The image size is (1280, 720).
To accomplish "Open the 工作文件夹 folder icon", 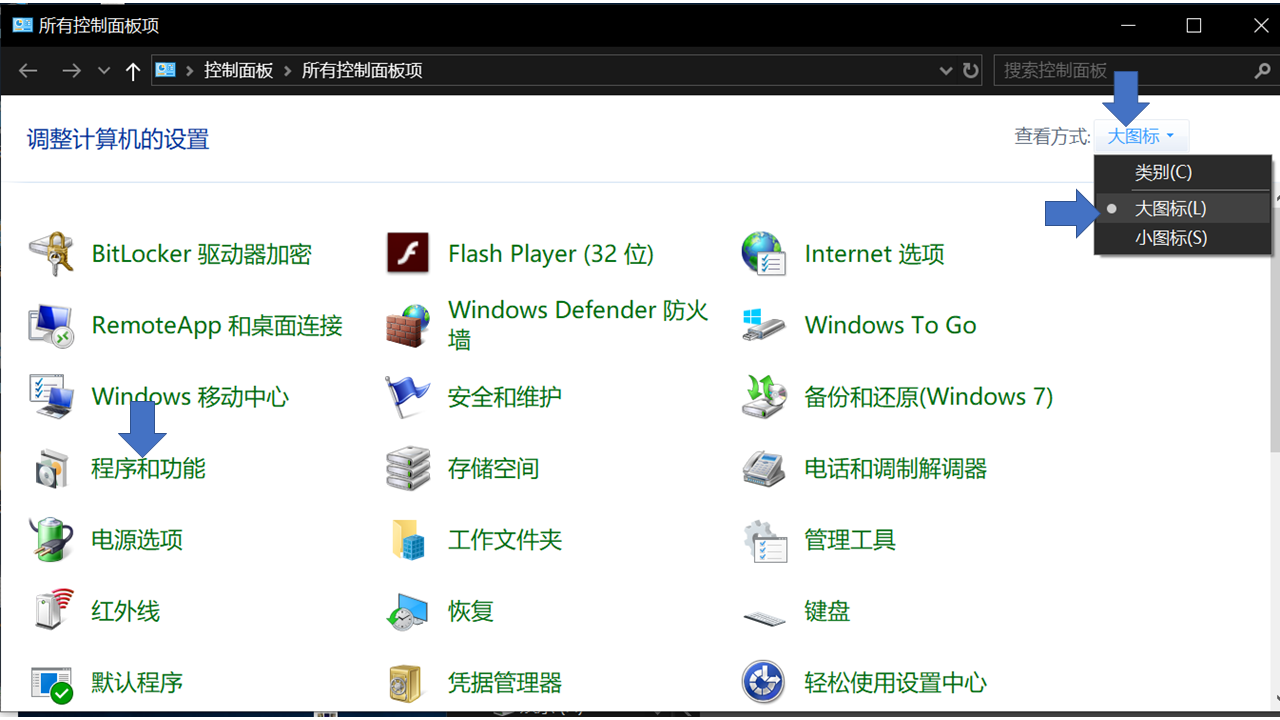I will pyautogui.click(x=407, y=540).
